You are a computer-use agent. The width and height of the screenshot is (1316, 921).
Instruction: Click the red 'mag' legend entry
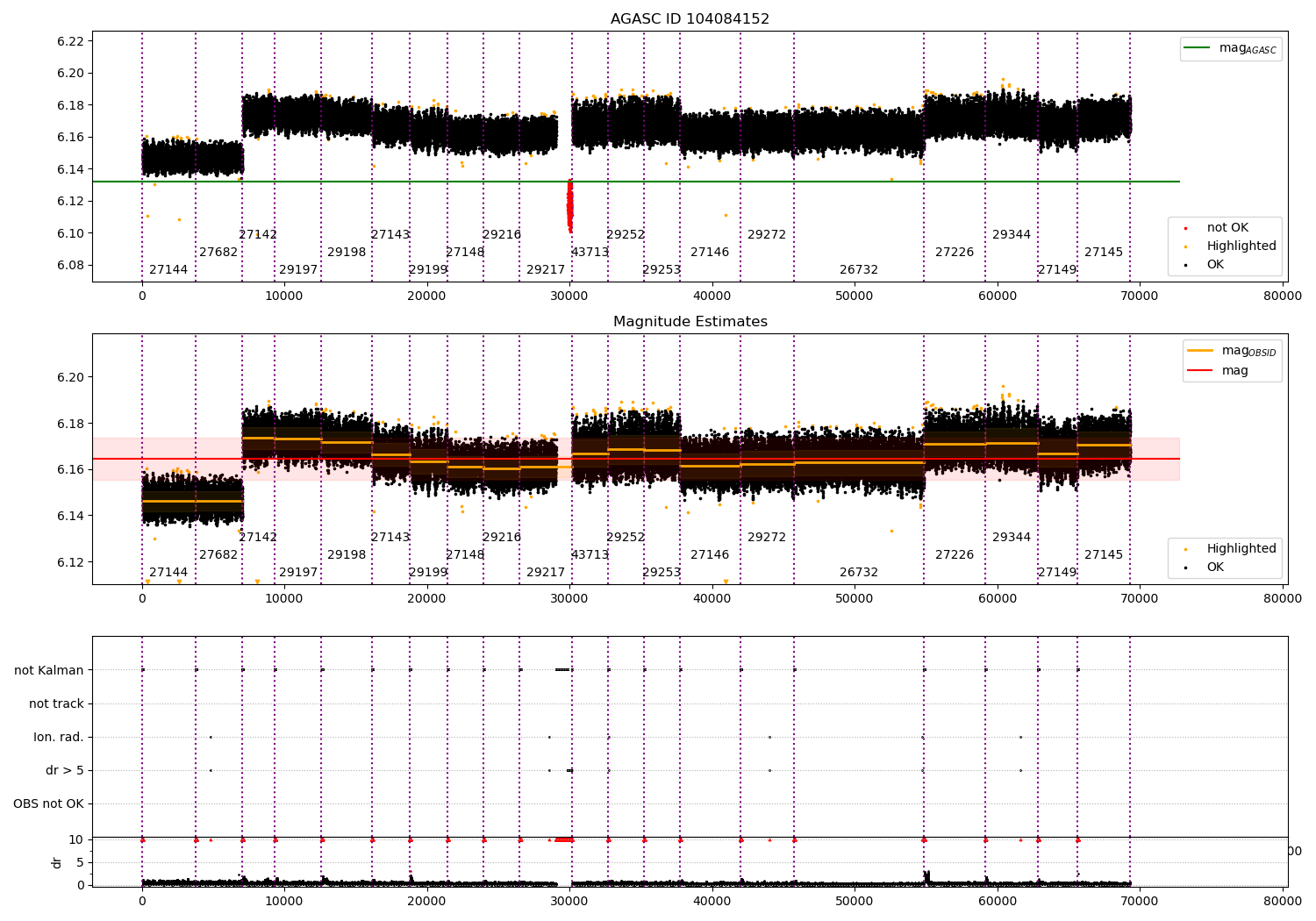1218,370
